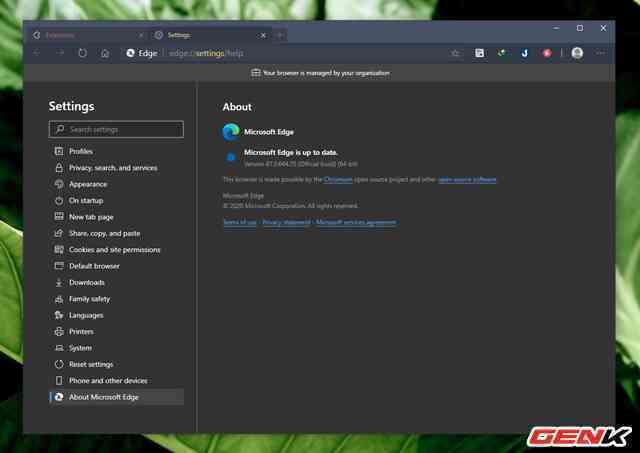Viewport: 640px width, 453px height.
Task: Click the Reset settings circular icon
Action: point(59,364)
